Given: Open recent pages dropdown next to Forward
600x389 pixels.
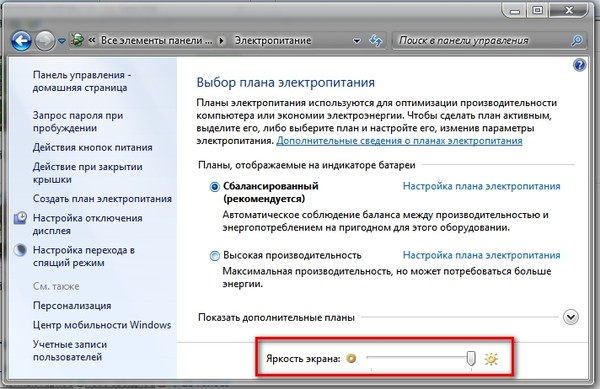Looking at the screenshot, I should click(x=62, y=41).
